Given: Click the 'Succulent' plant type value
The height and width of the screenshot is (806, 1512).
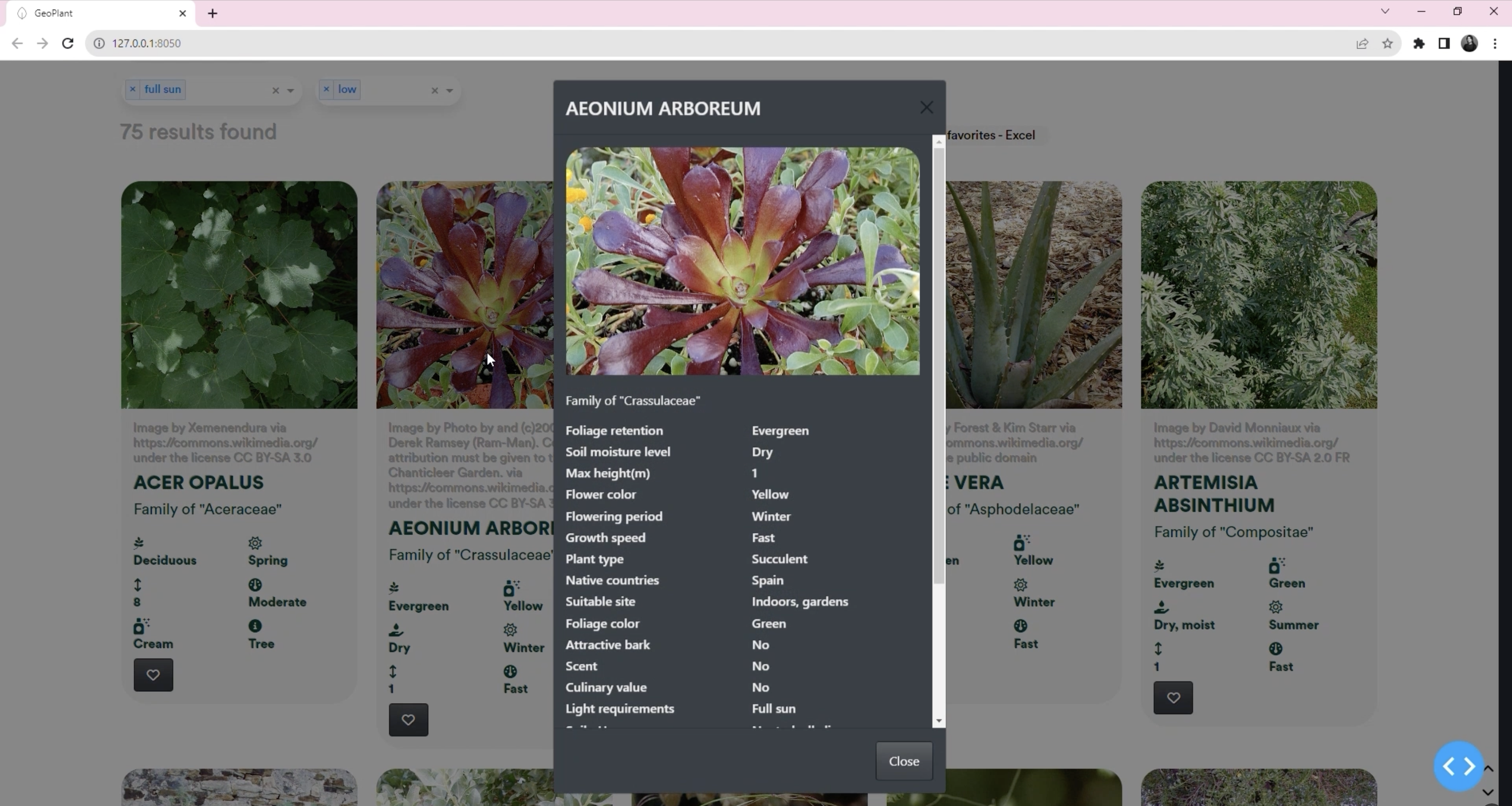Looking at the screenshot, I should [x=780, y=559].
